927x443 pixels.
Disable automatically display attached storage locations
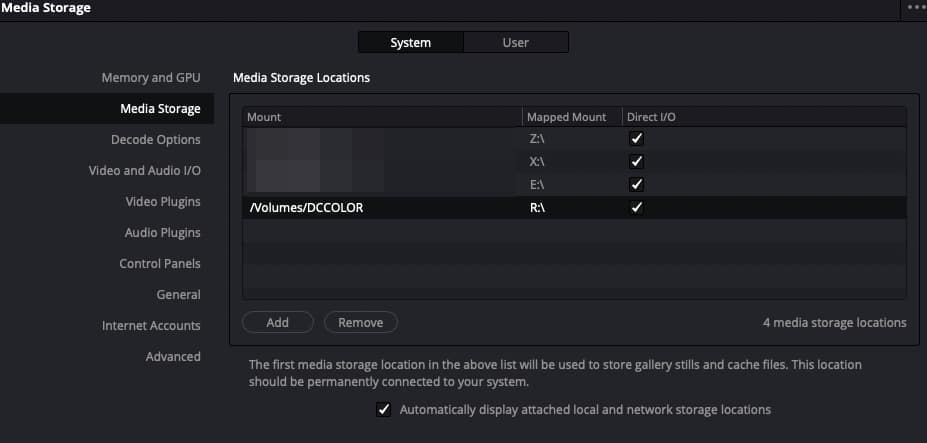(384, 409)
